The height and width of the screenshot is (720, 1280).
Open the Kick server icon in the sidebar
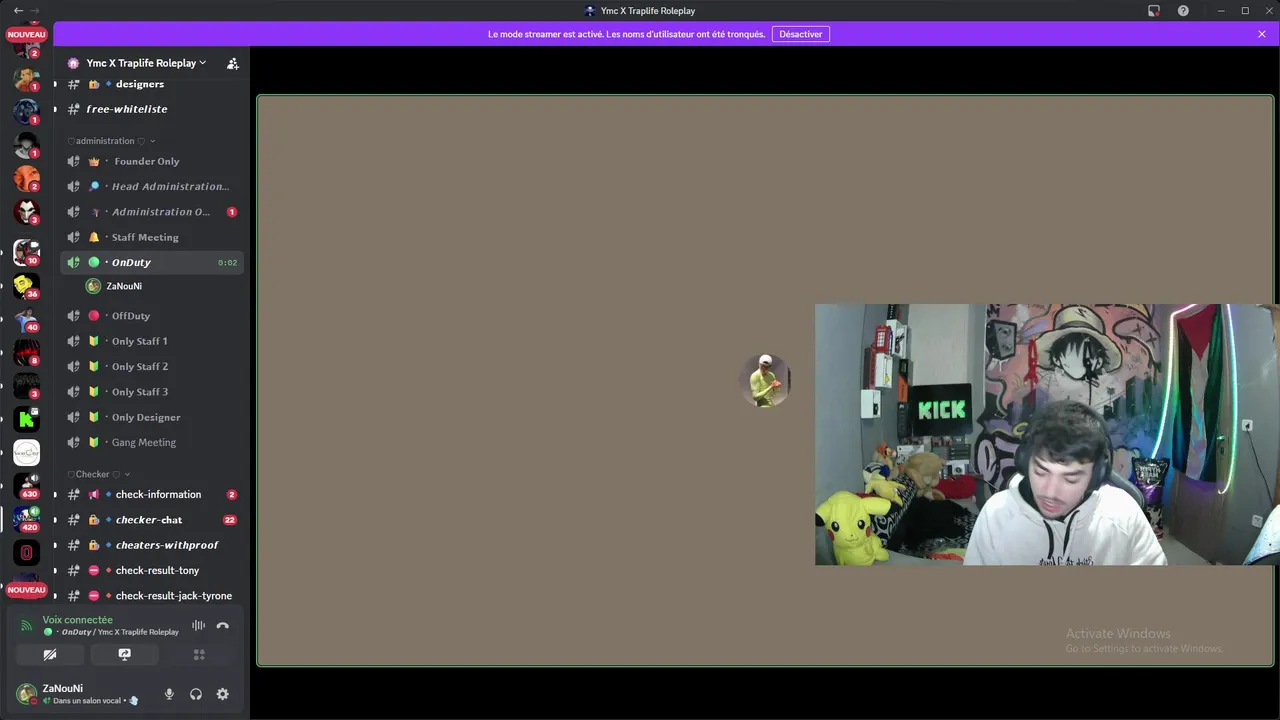[27, 419]
